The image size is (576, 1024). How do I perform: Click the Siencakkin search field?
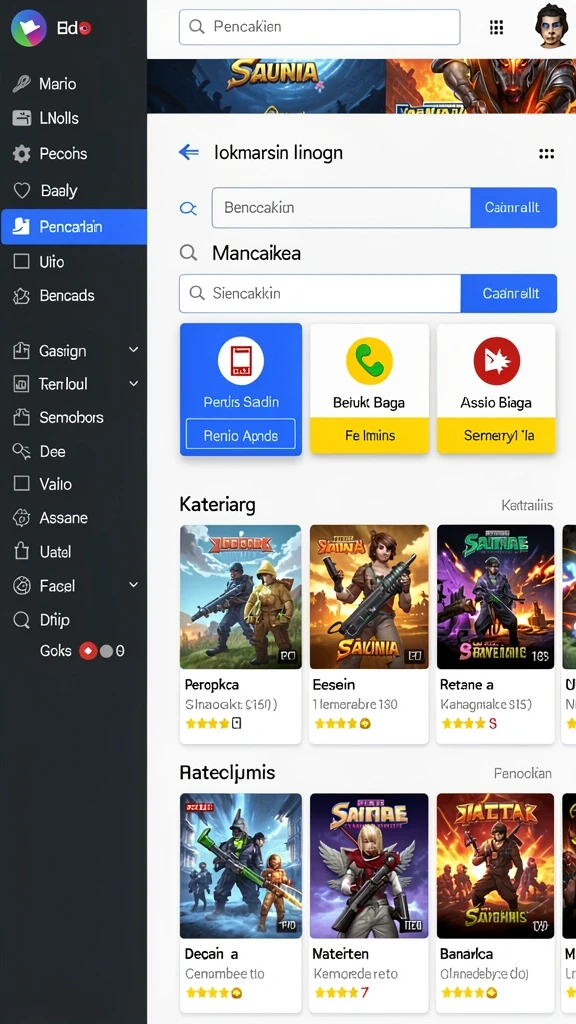point(320,293)
